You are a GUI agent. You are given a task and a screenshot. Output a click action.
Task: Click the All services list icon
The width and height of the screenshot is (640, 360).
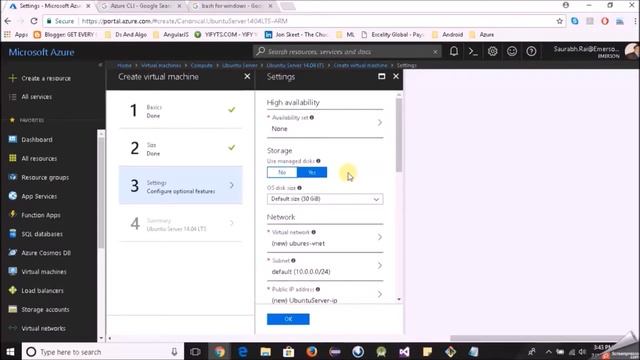pyautogui.click(x=13, y=97)
